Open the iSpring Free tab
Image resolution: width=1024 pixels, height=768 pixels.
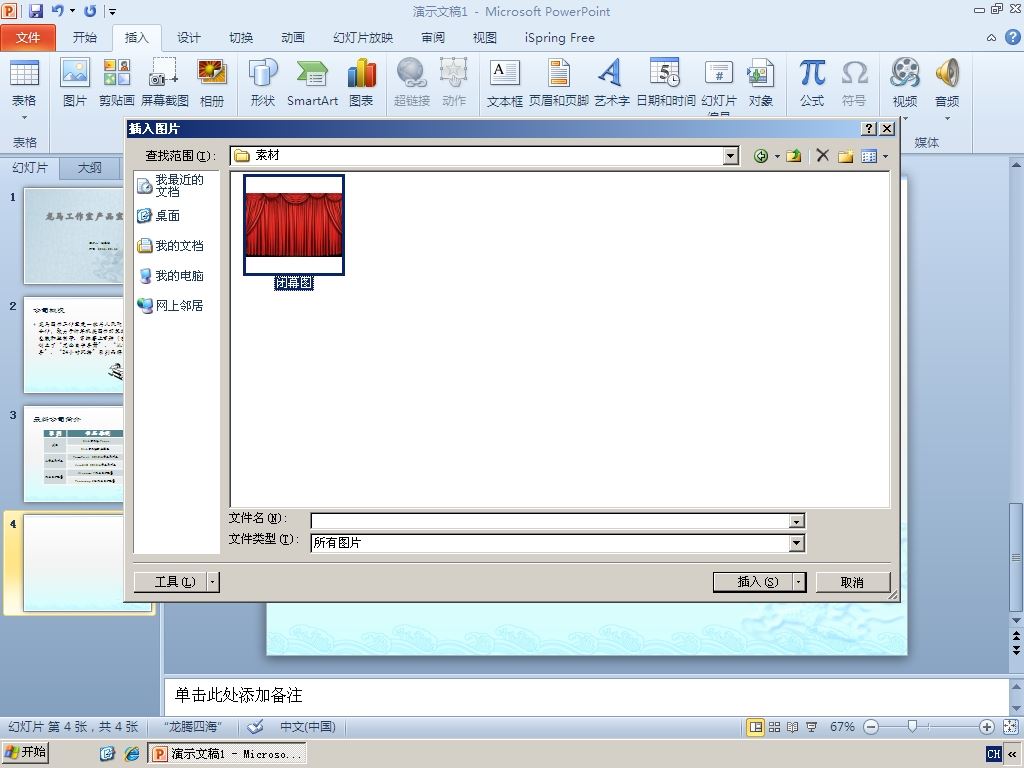pos(560,38)
